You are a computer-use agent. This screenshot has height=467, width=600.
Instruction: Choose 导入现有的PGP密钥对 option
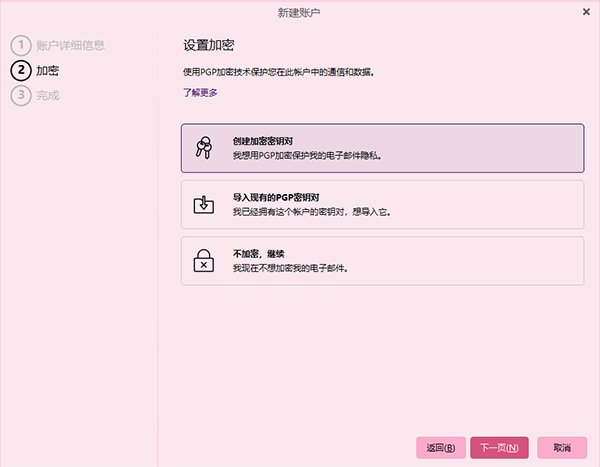tap(382, 204)
